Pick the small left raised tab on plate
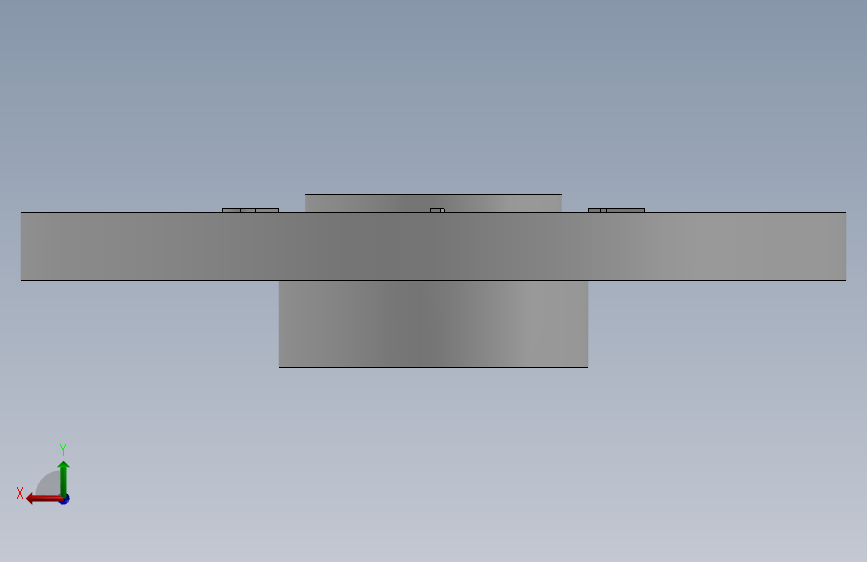The image size is (867, 562). coord(250,210)
